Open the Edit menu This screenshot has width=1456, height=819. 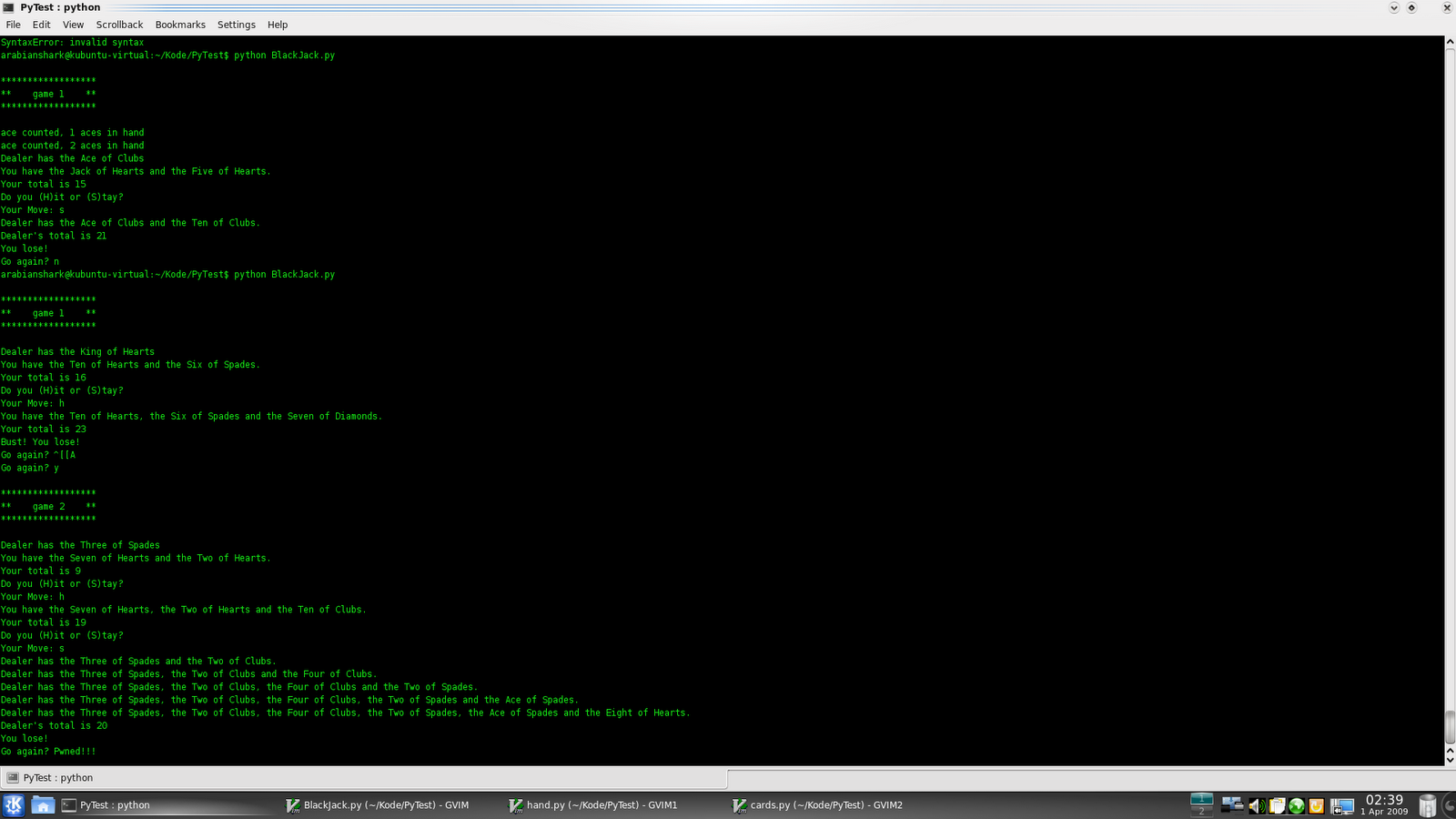(42, 25)
